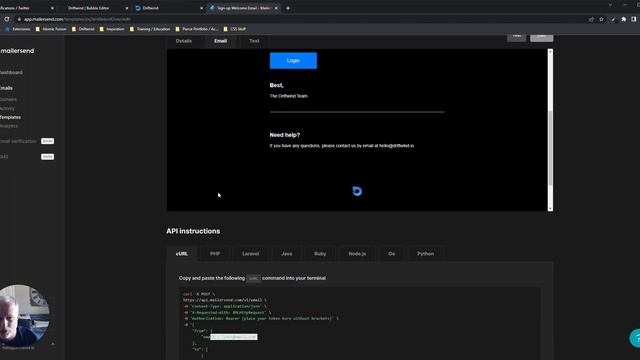This screenshot has width=640, height=360.
Task: Switch API instructions to Go
Action: pos(391,253)
